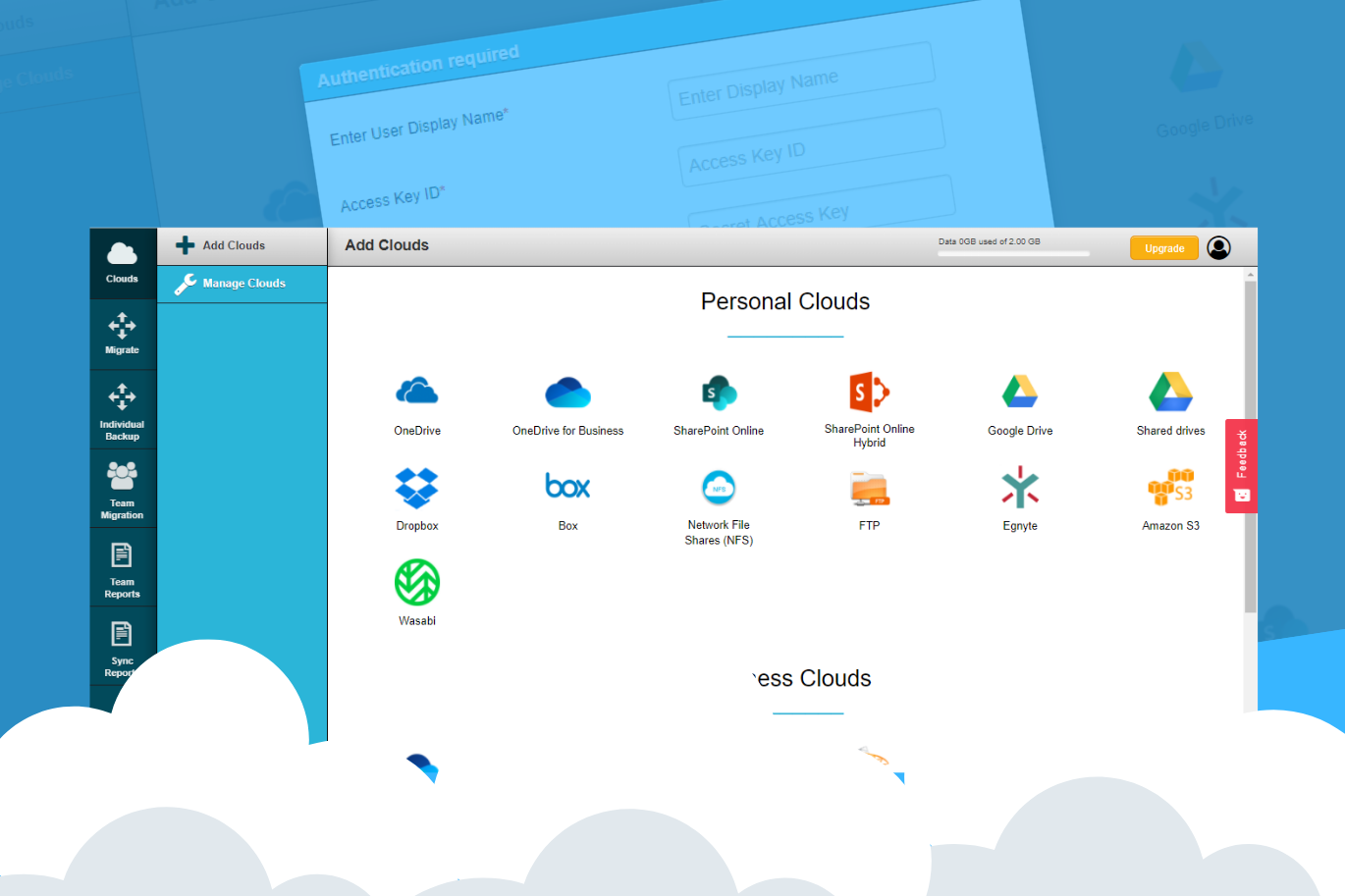Choose the Dropbox icon
This screenshot has height=896, width=1345.
click(x=417, y=487)
